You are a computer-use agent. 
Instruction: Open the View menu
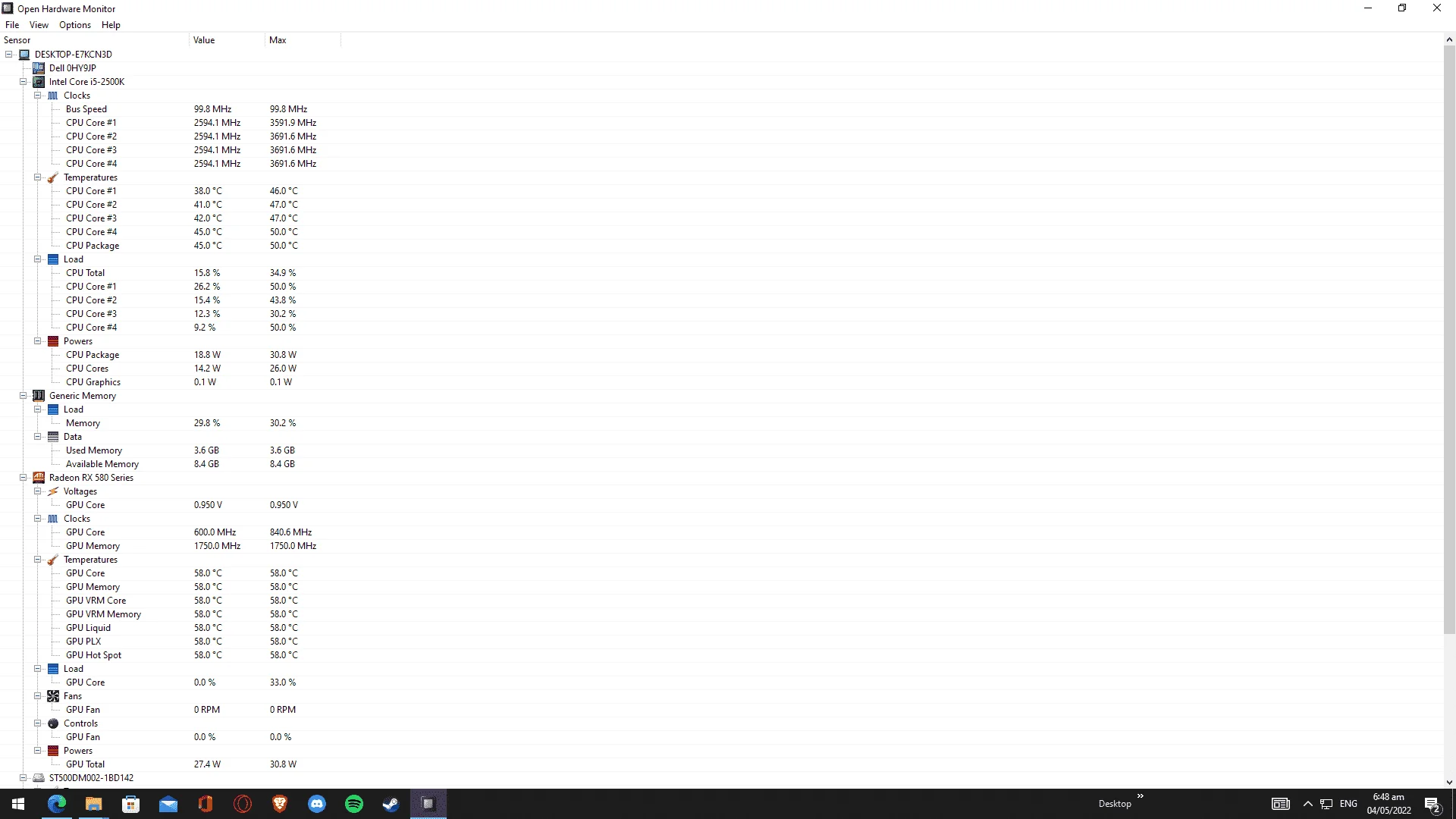coord(39,25)
